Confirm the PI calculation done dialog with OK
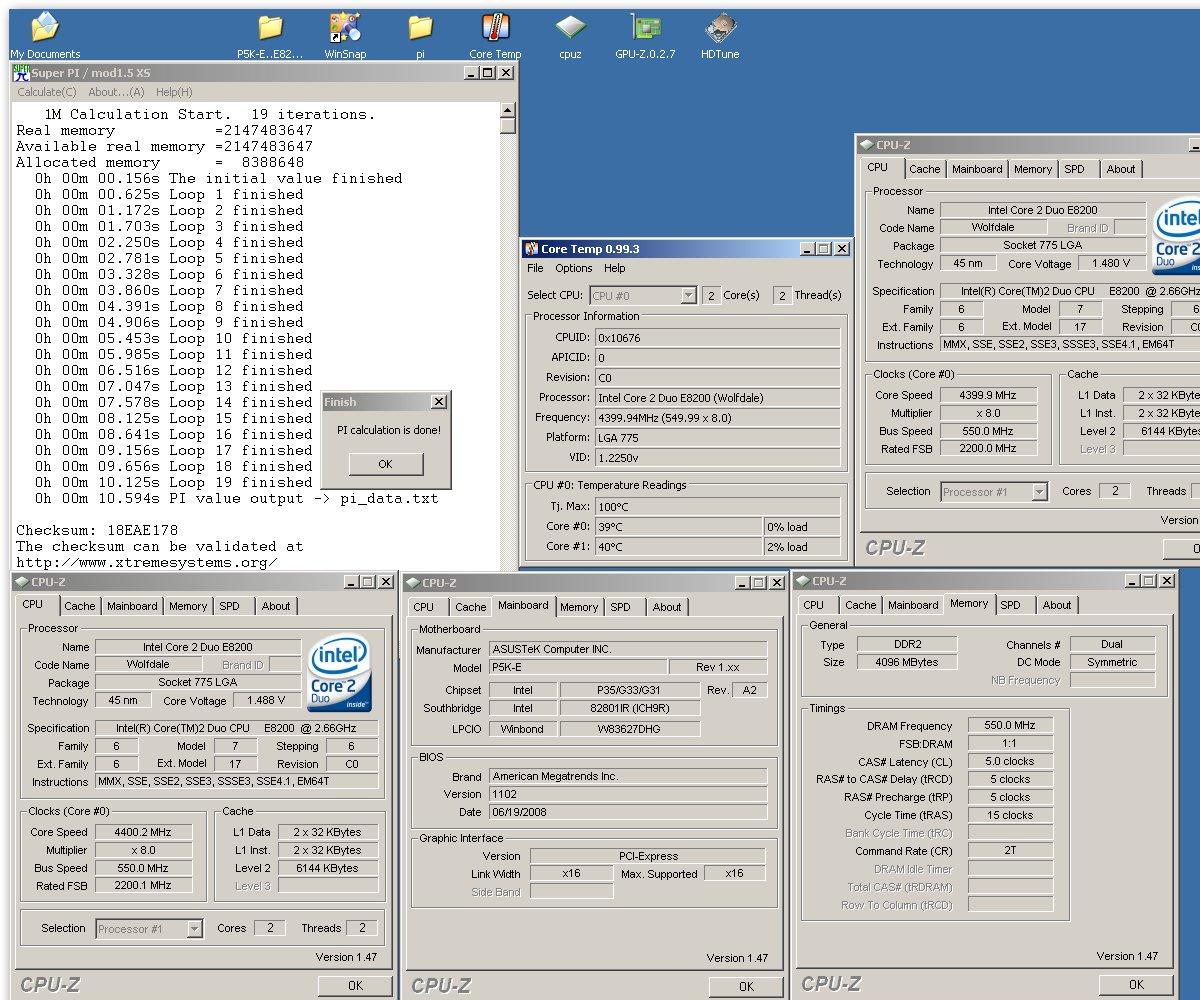This screenshot has width=1200, height=1000. 386,464
